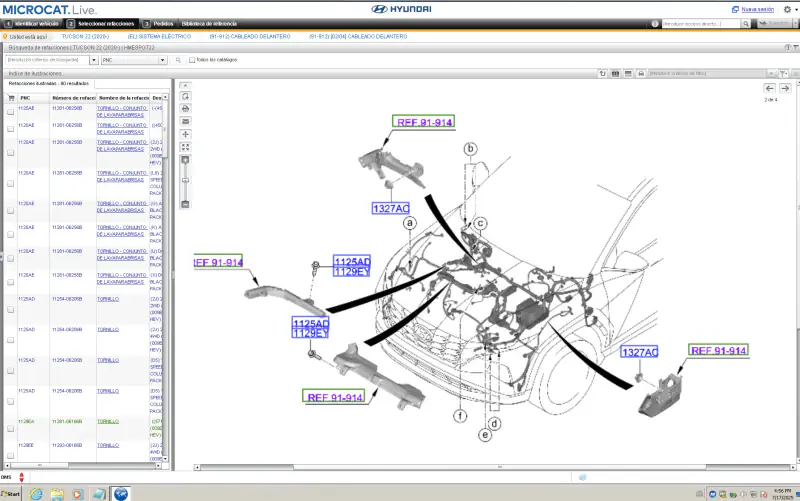Open the settings gear menu
The width and height of the screenshot is (800, 501).
pos(787,9)
